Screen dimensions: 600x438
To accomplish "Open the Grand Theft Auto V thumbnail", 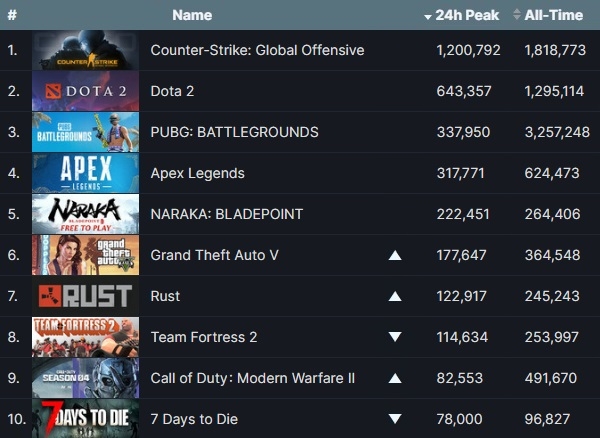I will coord(84,255).
